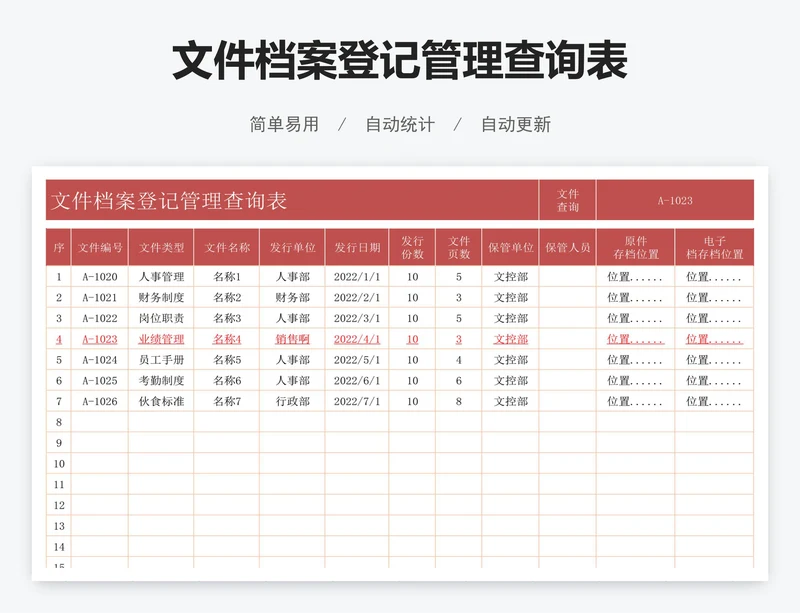This screenshot has height=613, width=800.
Task: Click the 名称6 file name cell
Action: click(x=227, y=381)
